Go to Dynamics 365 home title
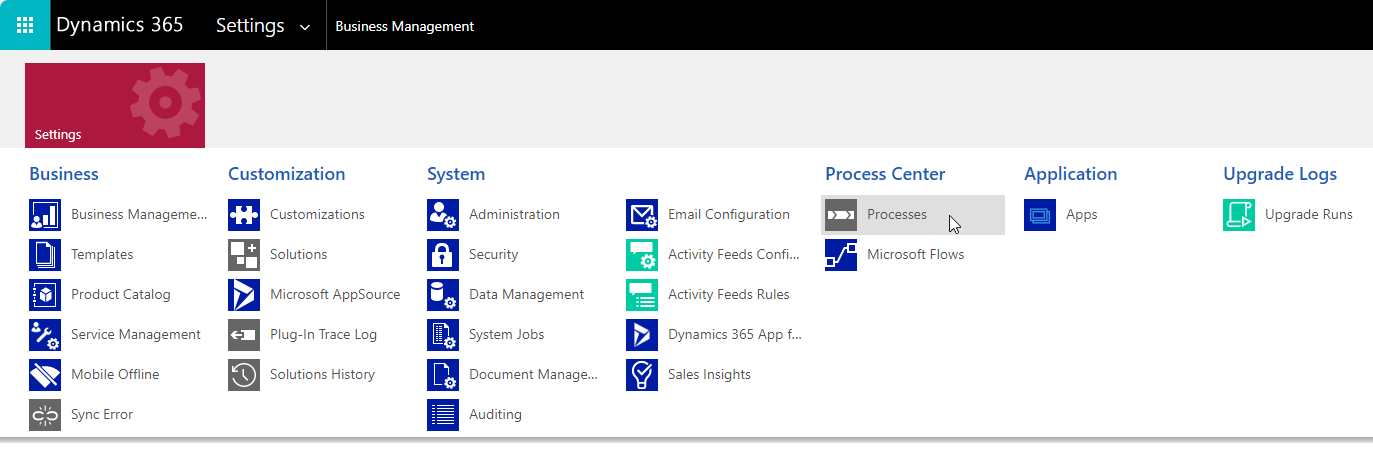 coord(120,25)
